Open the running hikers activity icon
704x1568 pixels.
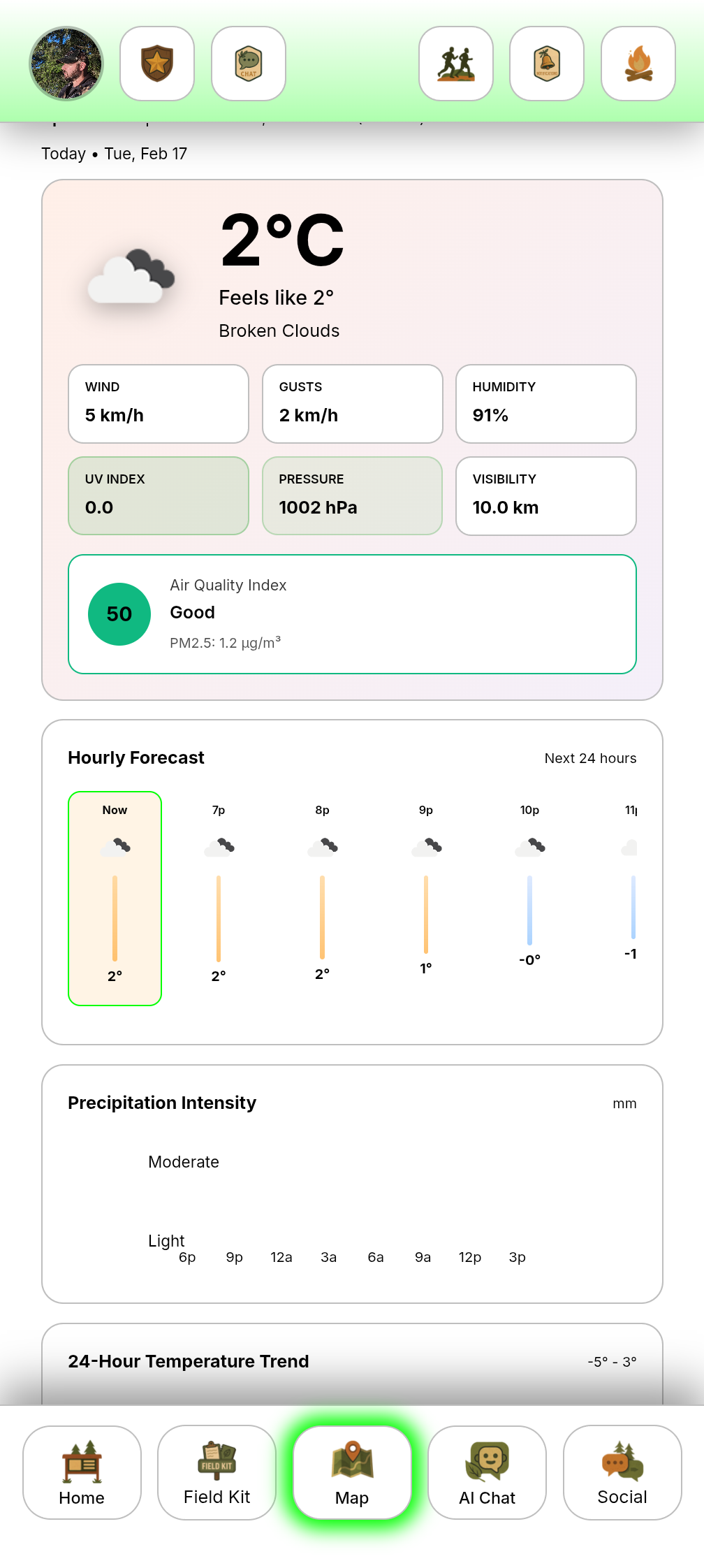pyautogui.click(x=456, y=64)
